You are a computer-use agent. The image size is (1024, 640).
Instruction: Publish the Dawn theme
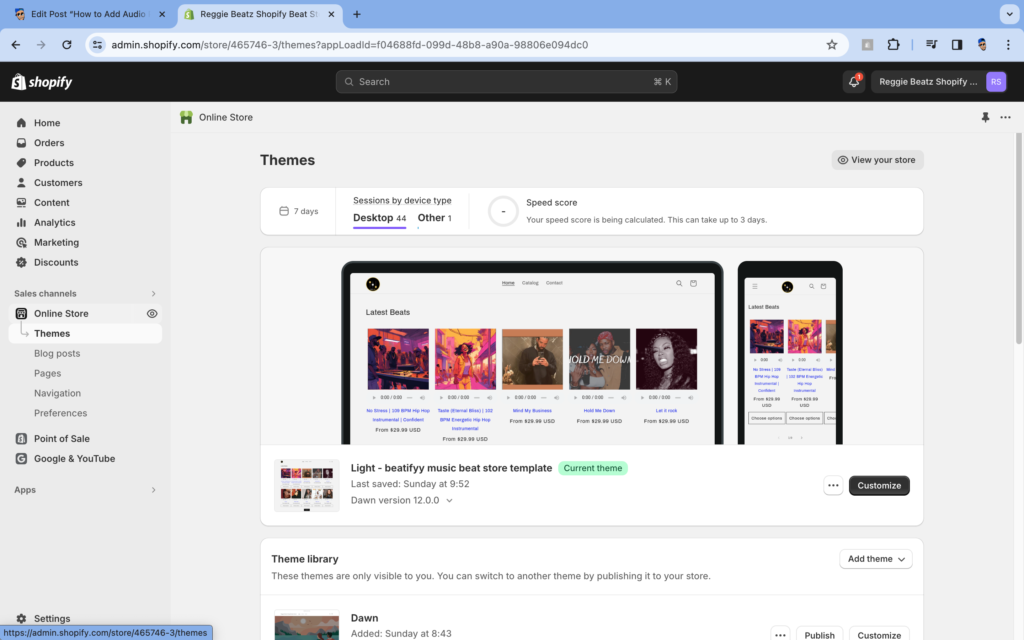click(x=819, y=634)
